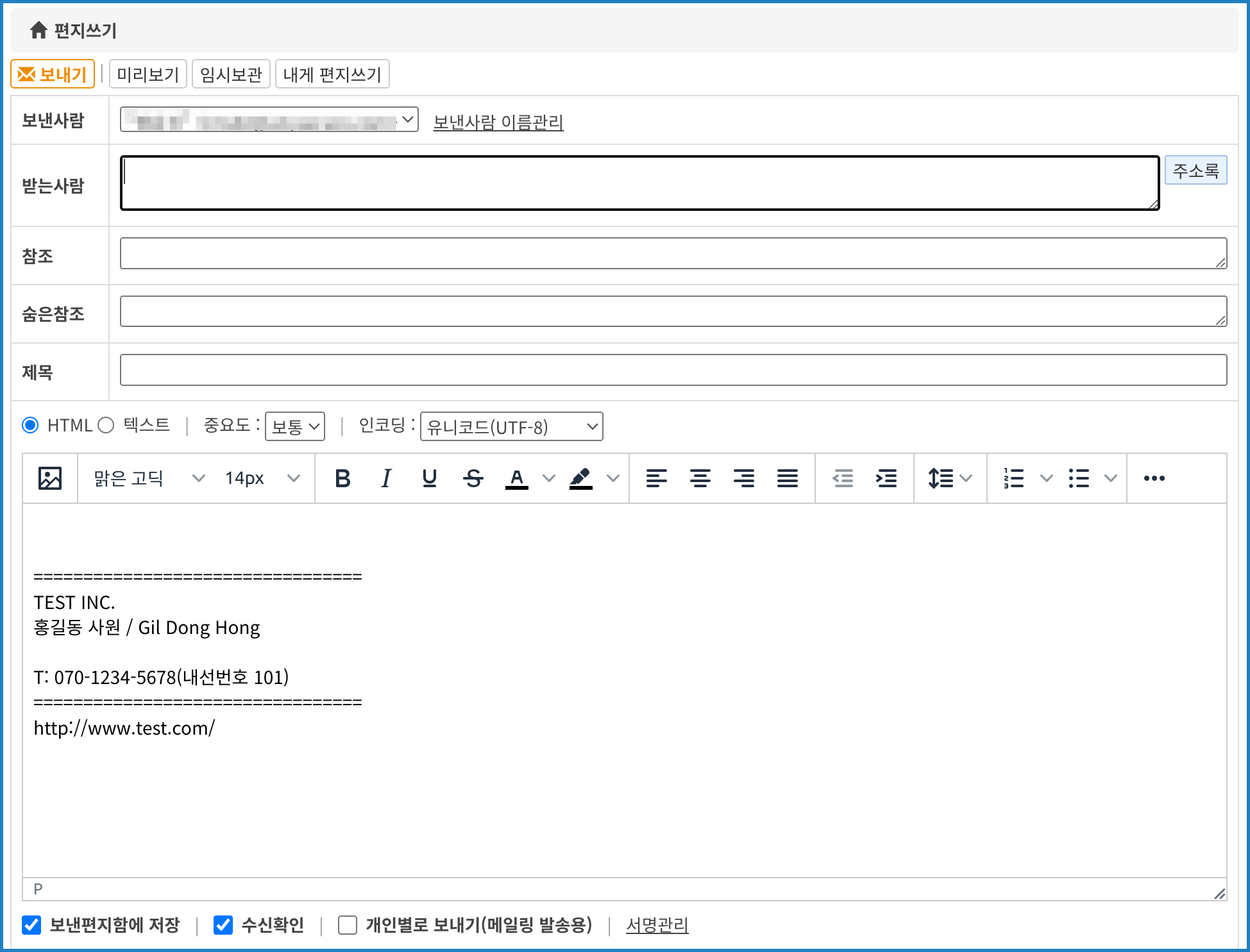Click the 미리보기 preview tab
This screenshot has height=952, width=1250.
click(148, 74)
